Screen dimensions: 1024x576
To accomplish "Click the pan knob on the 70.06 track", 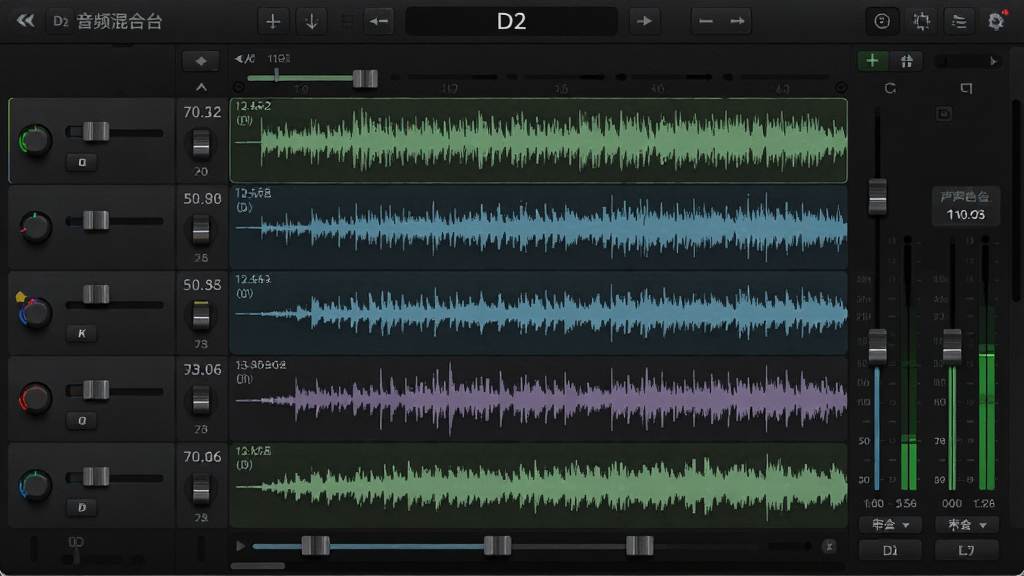I will coord(35,485).
